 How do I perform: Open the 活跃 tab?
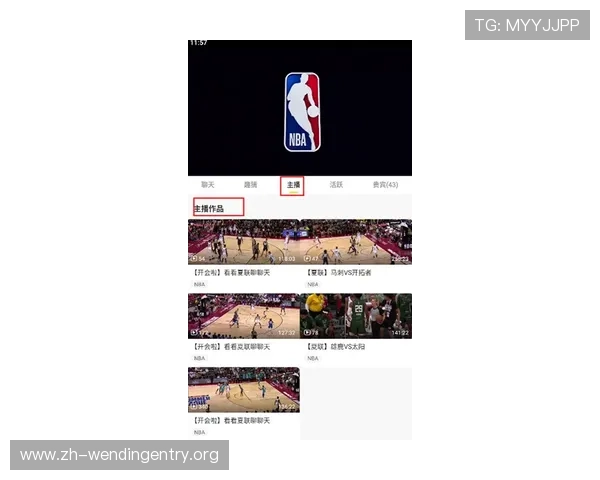pos(336,185)
